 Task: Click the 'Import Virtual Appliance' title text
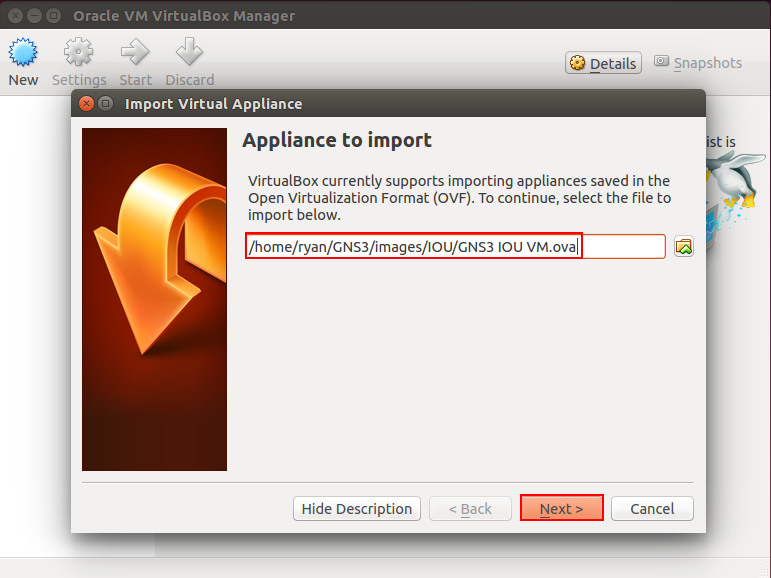pyautogui.click(x=213, y=104)
